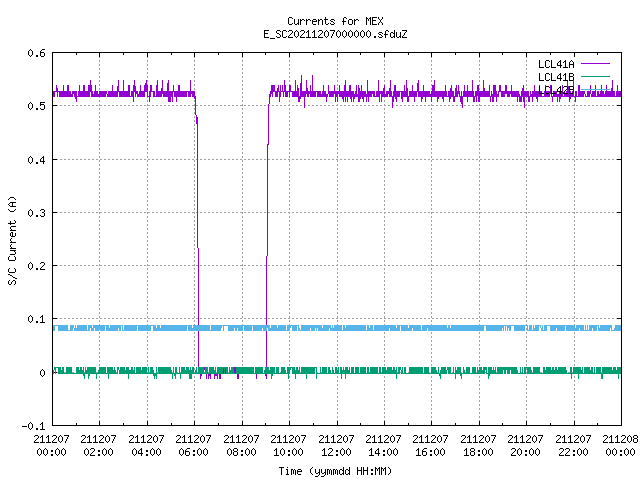Image resolution: width=640 pixels, height=480 pixels.
Task: Click the 0.3 y-axis tick label
Action: pos(36,213)
